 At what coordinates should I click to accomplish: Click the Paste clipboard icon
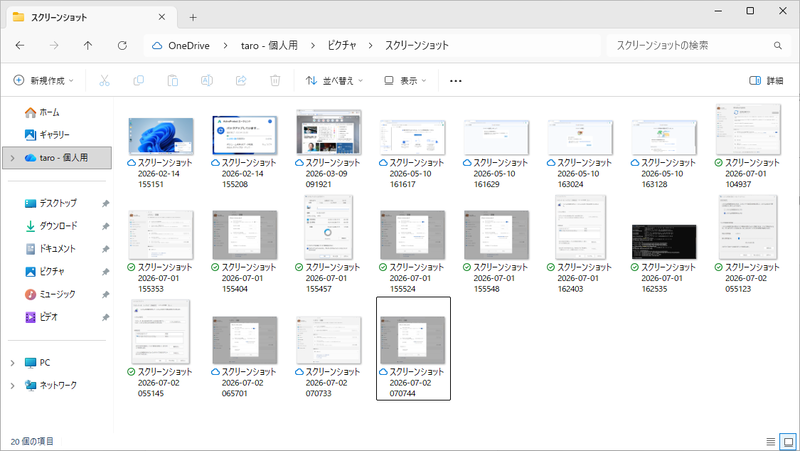(172, 81)
